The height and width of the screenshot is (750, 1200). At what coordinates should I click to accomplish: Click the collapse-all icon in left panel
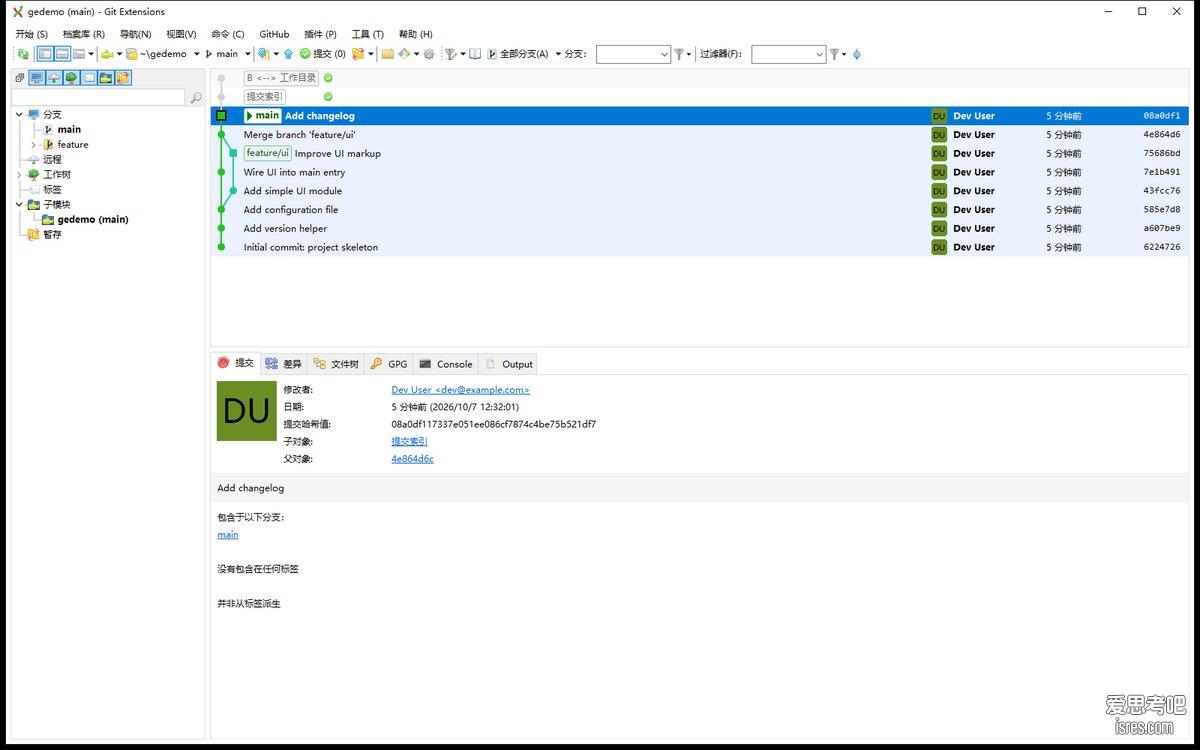[20, 77]
